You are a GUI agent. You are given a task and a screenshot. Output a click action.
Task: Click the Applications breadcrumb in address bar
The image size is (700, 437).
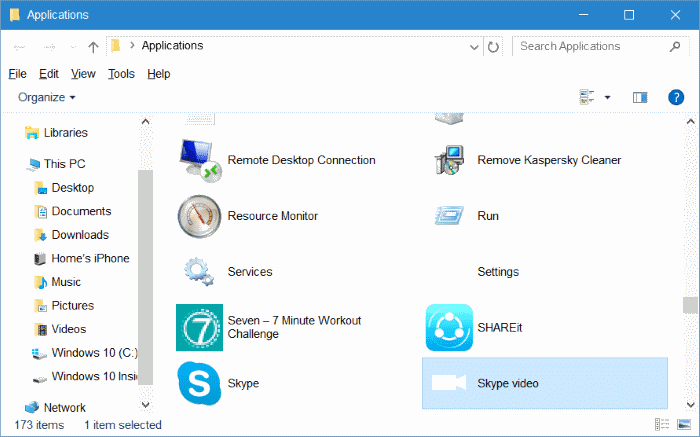point(172,46)
